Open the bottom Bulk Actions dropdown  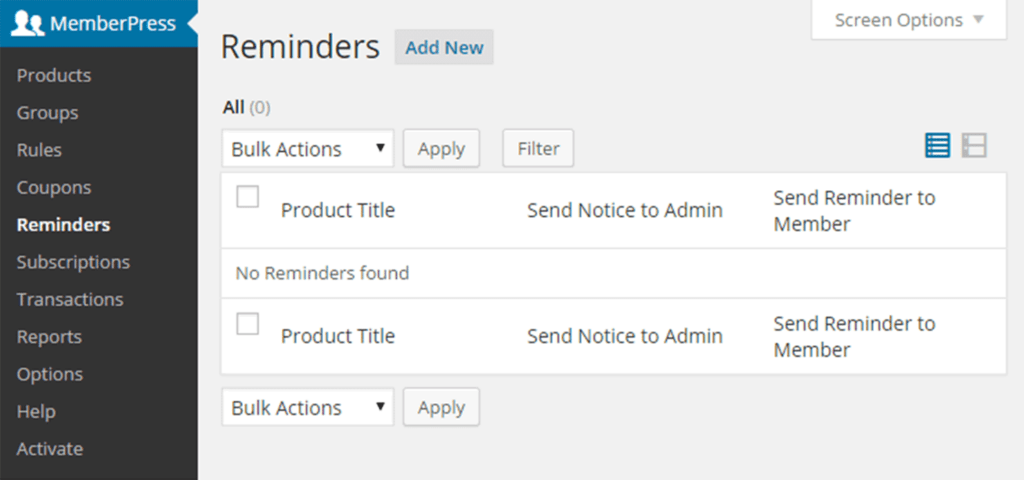pos(308,408)
